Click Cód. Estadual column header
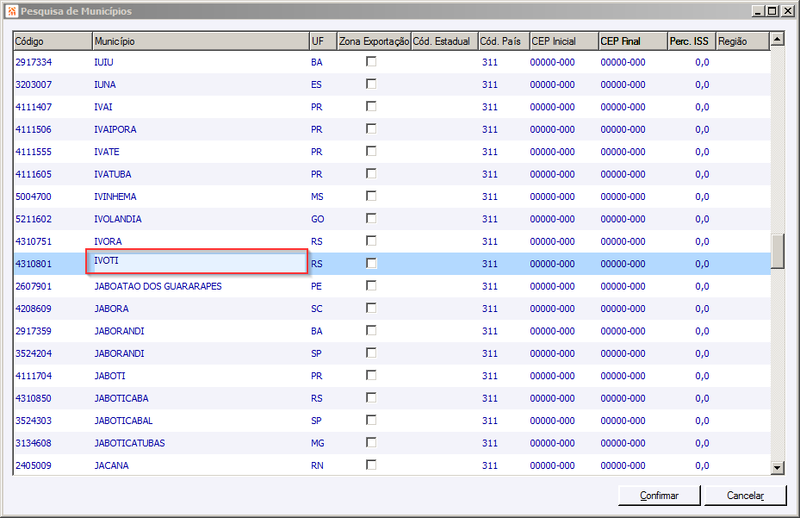This screenshot has width=800, height=518. coord(444,41)
